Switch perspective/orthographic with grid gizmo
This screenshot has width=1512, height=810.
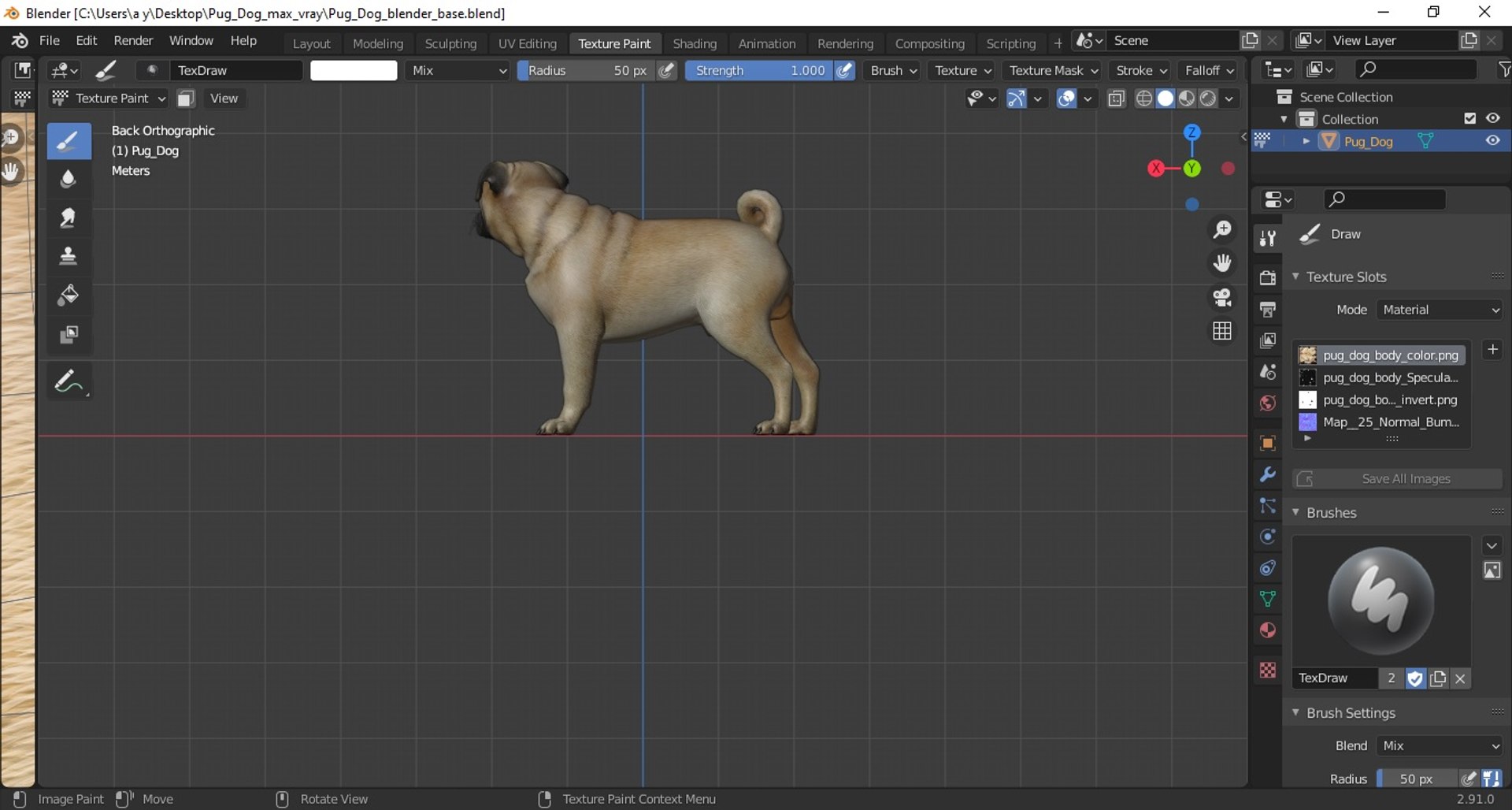tap(1222, 331)
